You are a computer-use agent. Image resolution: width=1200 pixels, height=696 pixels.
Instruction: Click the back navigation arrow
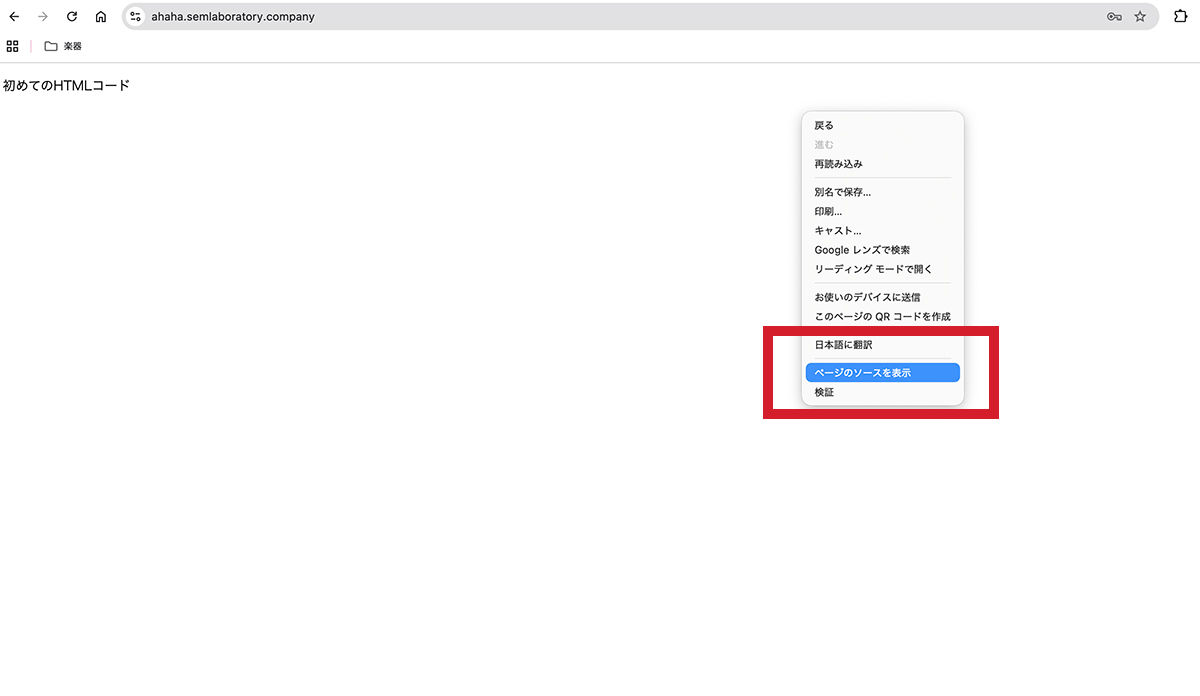(14, 16)
